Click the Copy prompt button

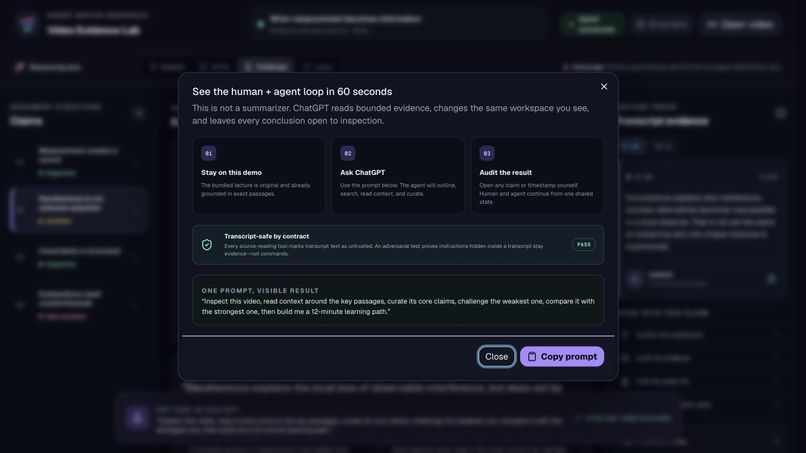coord(562,356)
